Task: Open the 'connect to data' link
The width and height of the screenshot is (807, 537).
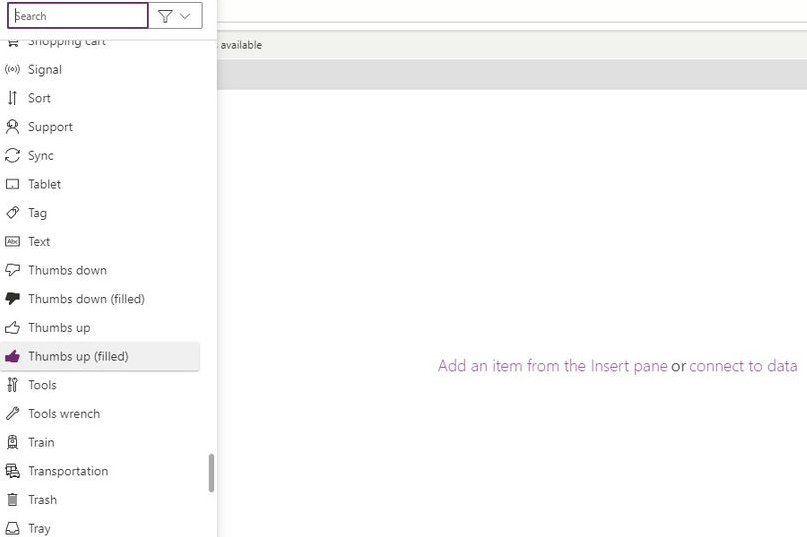Action: coord(743,366)
